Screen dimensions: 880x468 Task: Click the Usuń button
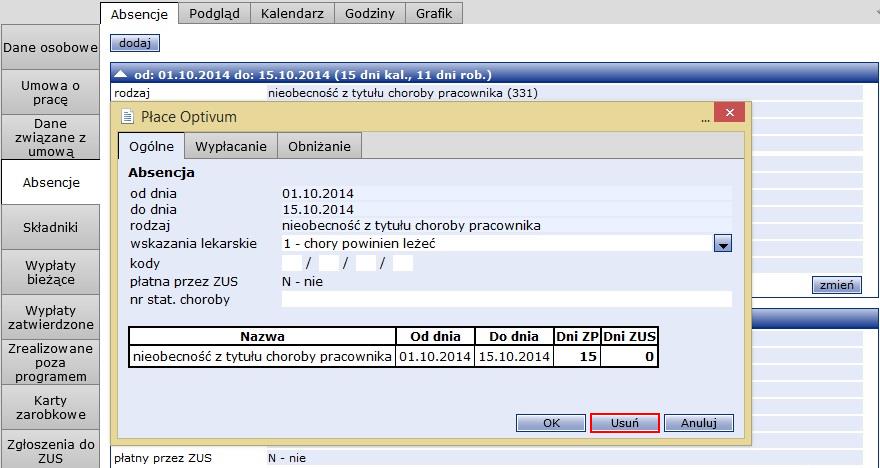(x=625, y=423)
